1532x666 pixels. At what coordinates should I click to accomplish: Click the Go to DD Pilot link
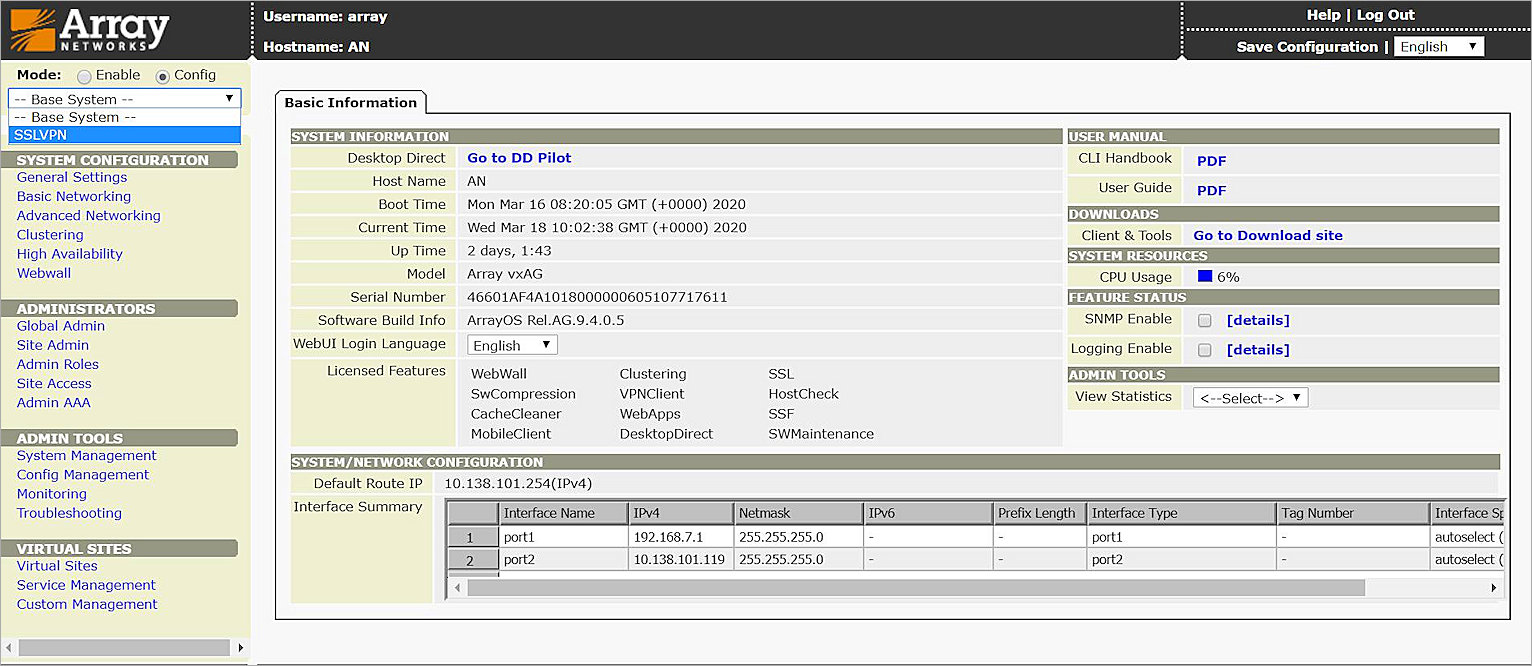pyautogui.click(x=519, y=158)
